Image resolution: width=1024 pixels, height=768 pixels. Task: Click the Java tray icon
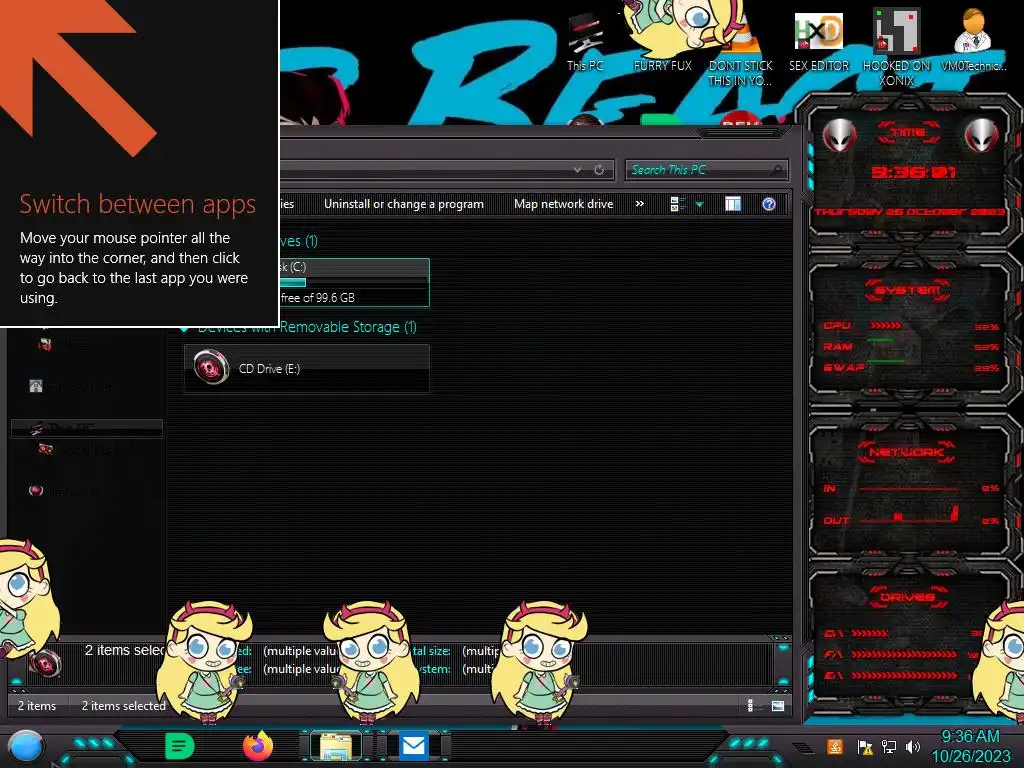pos(834,746)
